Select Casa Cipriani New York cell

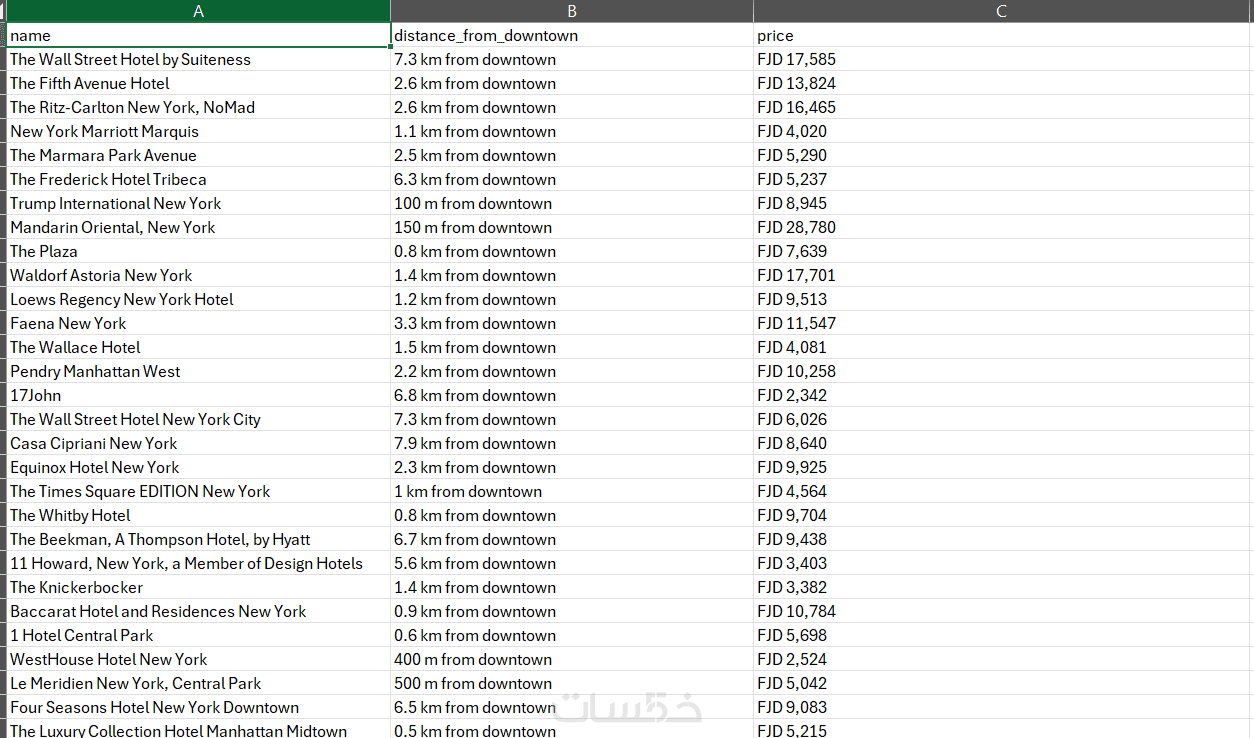[x=198, y=443]
